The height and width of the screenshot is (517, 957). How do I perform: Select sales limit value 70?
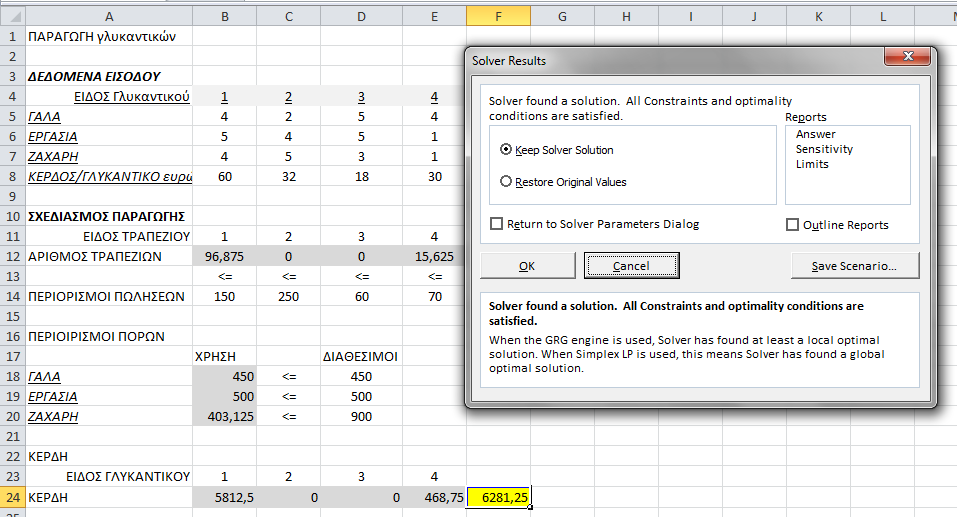[x=435, y=297]
